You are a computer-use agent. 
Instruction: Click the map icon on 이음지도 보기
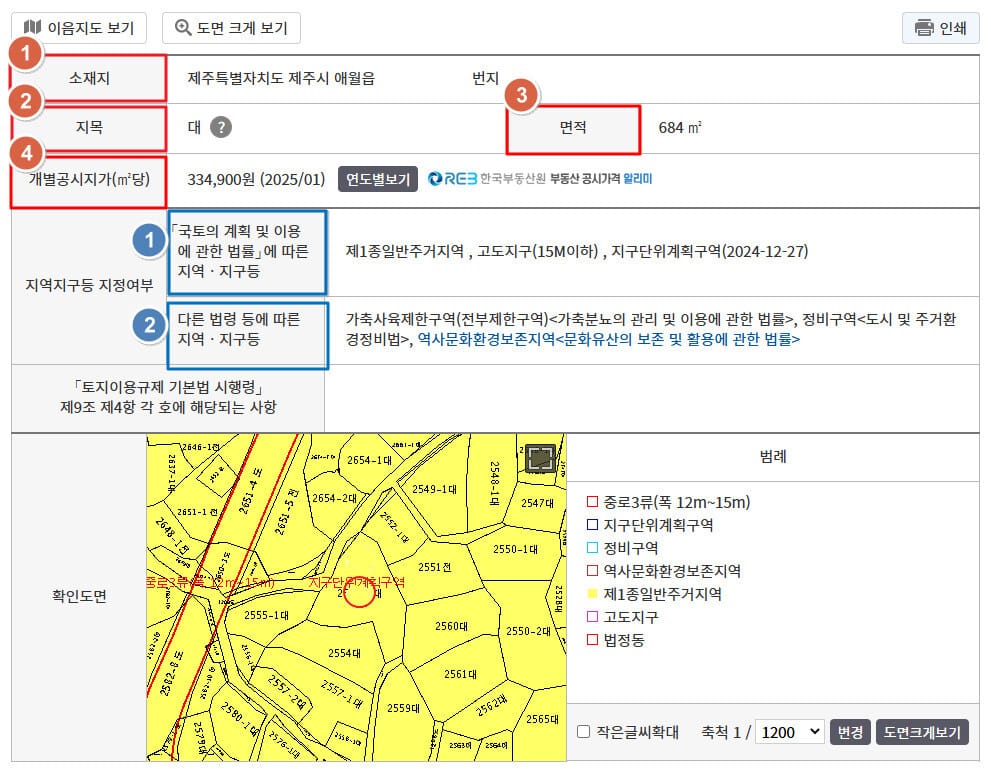tap(33, 28)
